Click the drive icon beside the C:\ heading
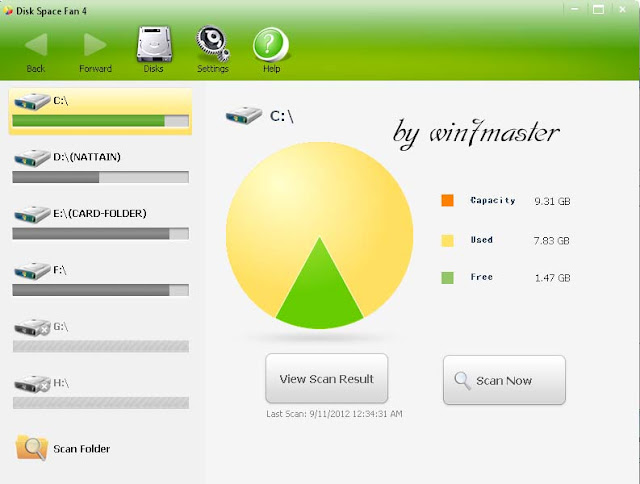This screenshot has height=484, width=640. (x=244, y=115)
